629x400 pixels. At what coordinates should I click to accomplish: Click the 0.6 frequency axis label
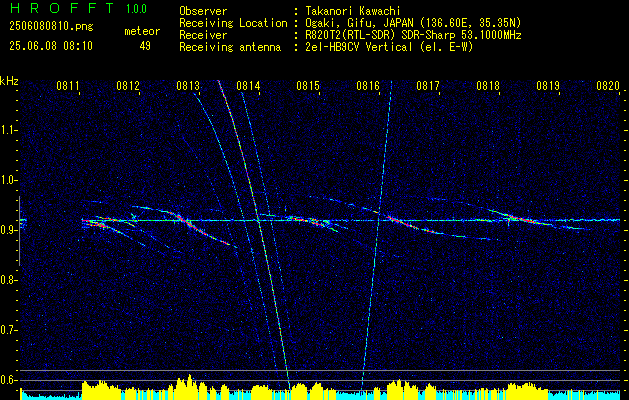(x=8, y=380)
